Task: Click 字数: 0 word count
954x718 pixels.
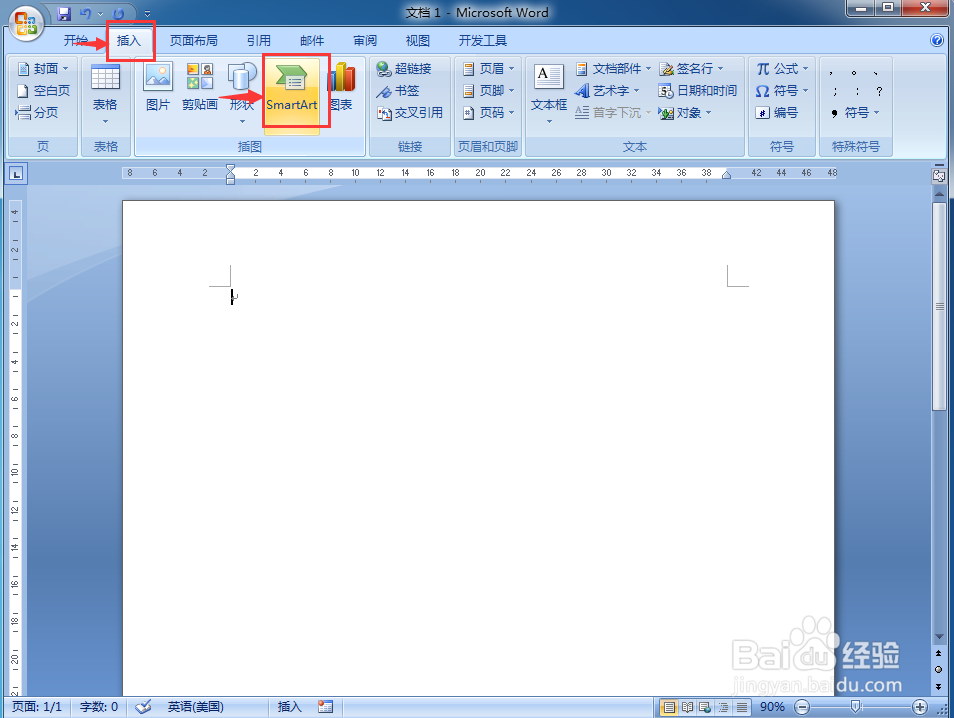Action: click(x=99, y=707)
